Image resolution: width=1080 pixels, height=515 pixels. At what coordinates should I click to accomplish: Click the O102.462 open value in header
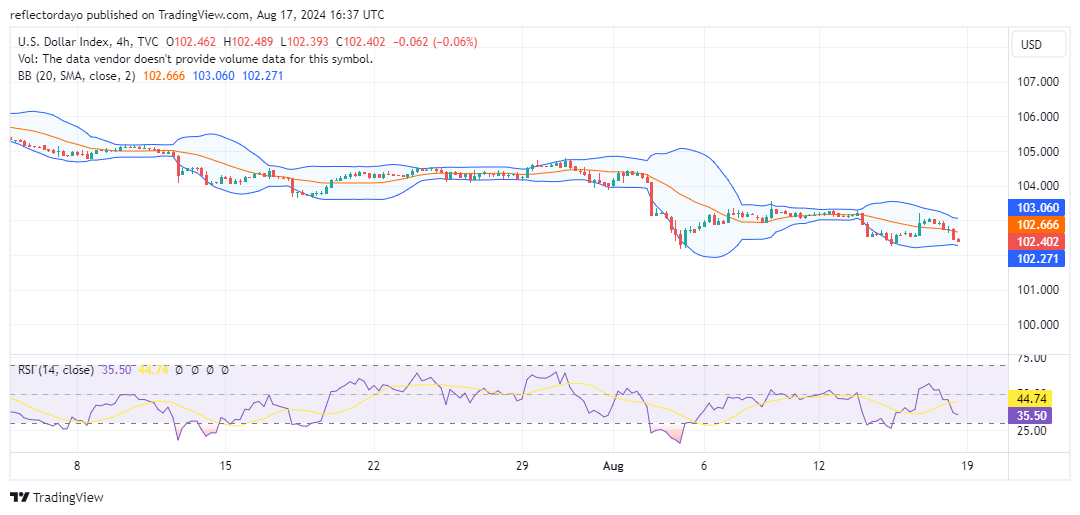click(191, 42)
